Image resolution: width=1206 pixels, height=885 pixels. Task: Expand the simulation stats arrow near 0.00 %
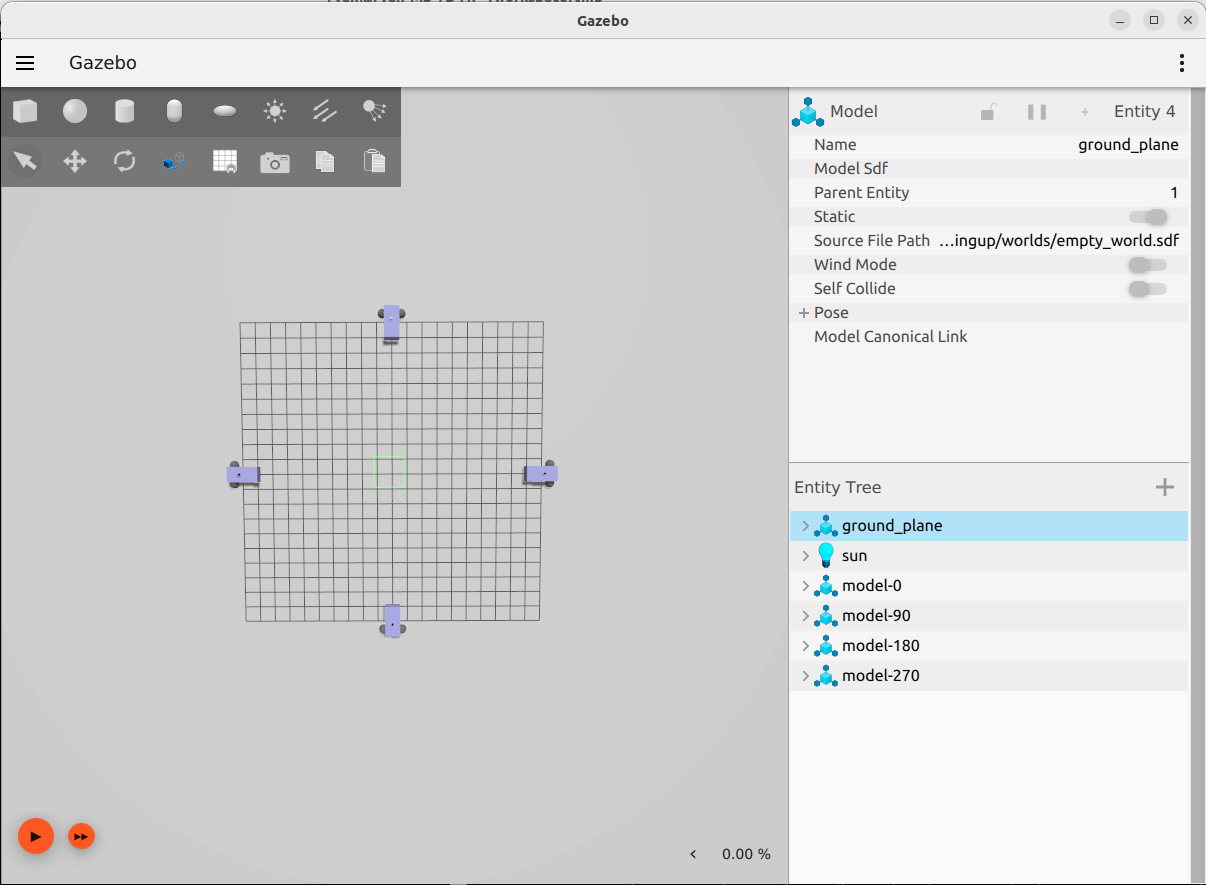693,854
